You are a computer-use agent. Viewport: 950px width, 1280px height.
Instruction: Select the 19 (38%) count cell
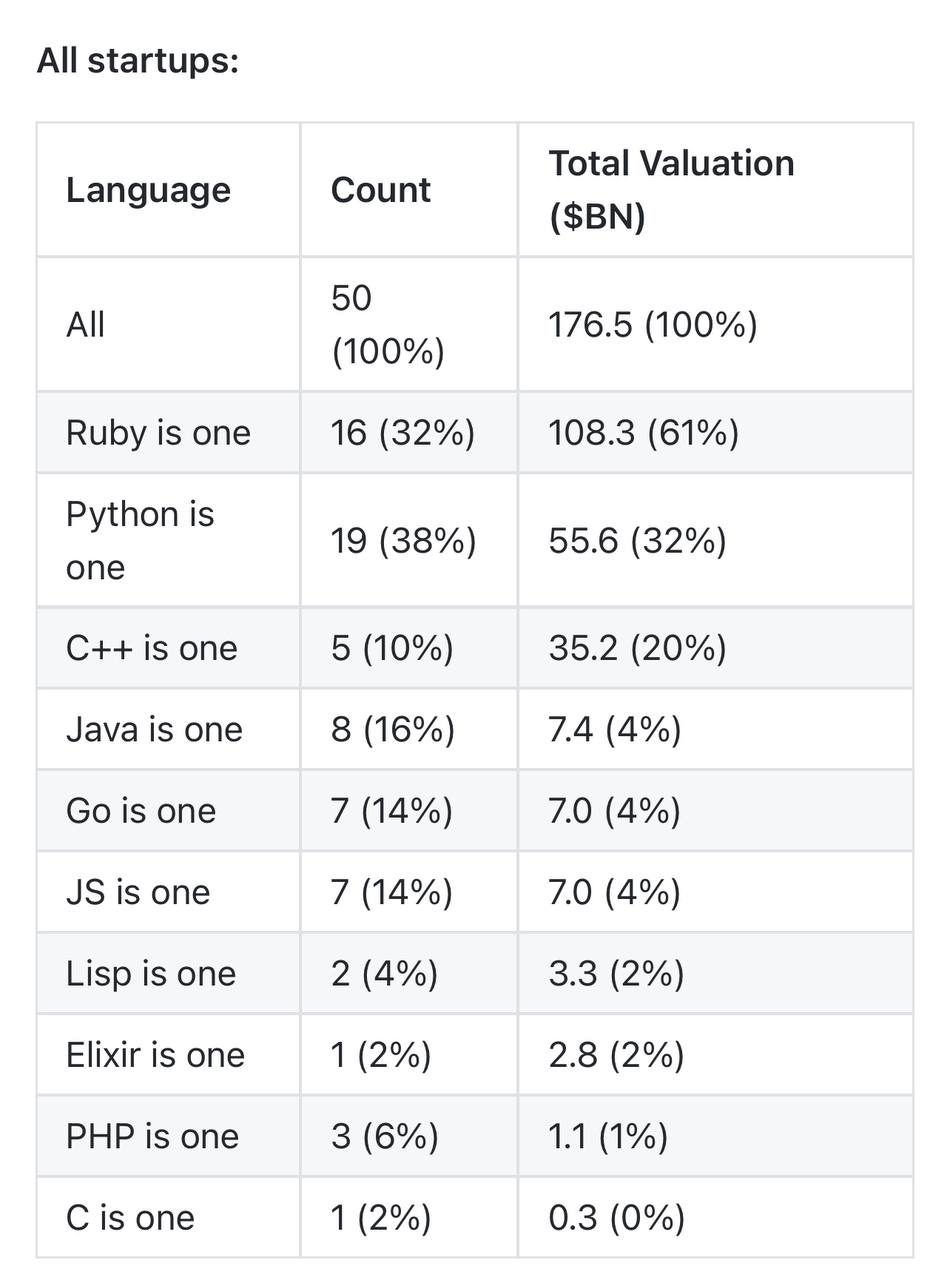pyautogui.click(x=403, y=541)
